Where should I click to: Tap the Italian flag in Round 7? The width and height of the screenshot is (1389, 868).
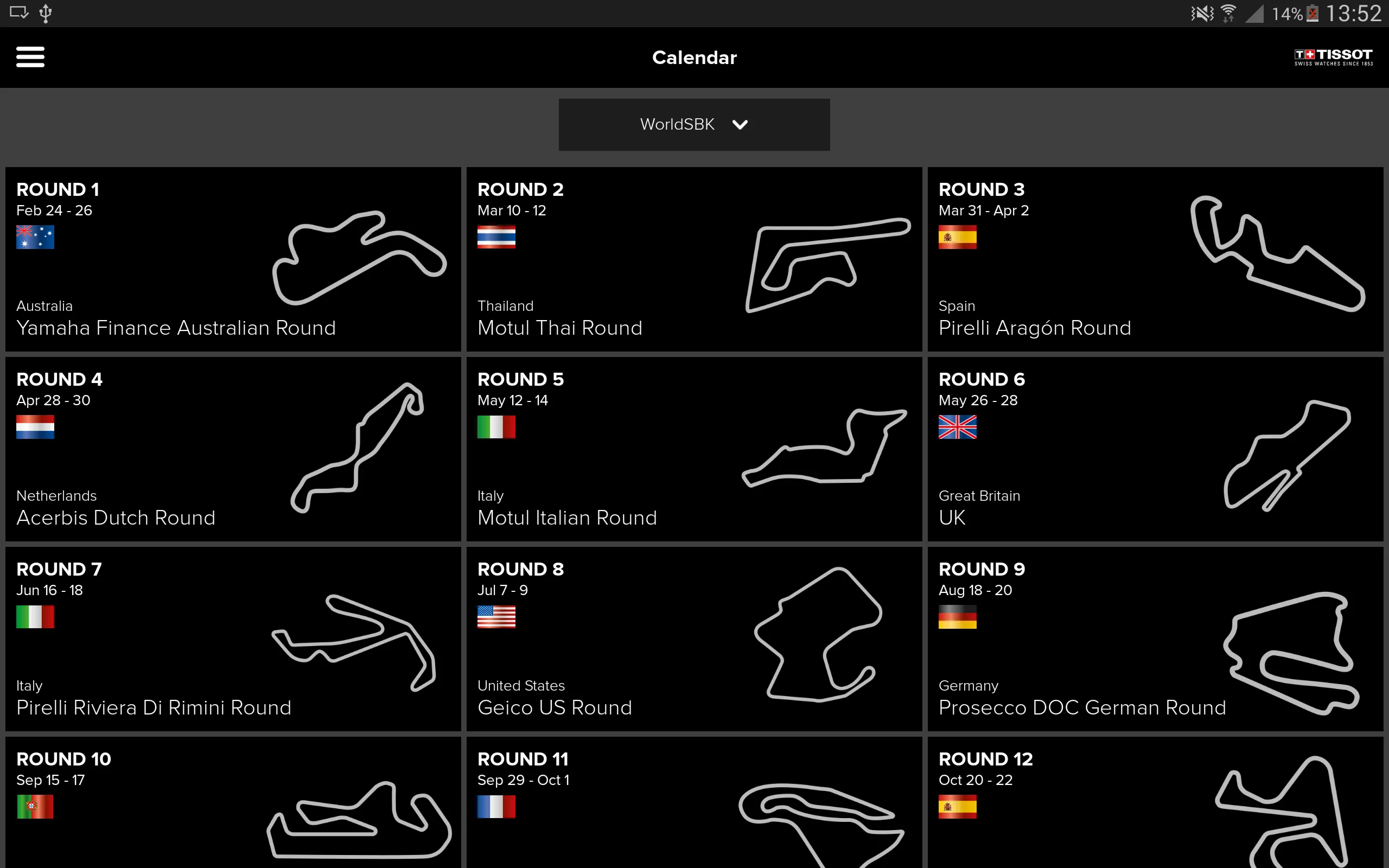[35, 617]
